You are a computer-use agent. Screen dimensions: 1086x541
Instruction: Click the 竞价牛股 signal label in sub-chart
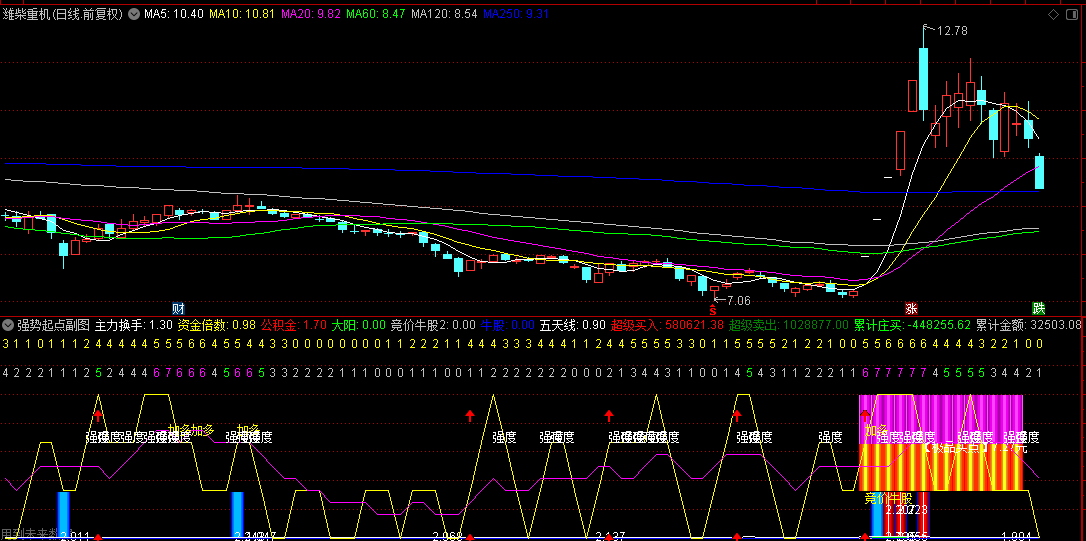coord(888,498)
